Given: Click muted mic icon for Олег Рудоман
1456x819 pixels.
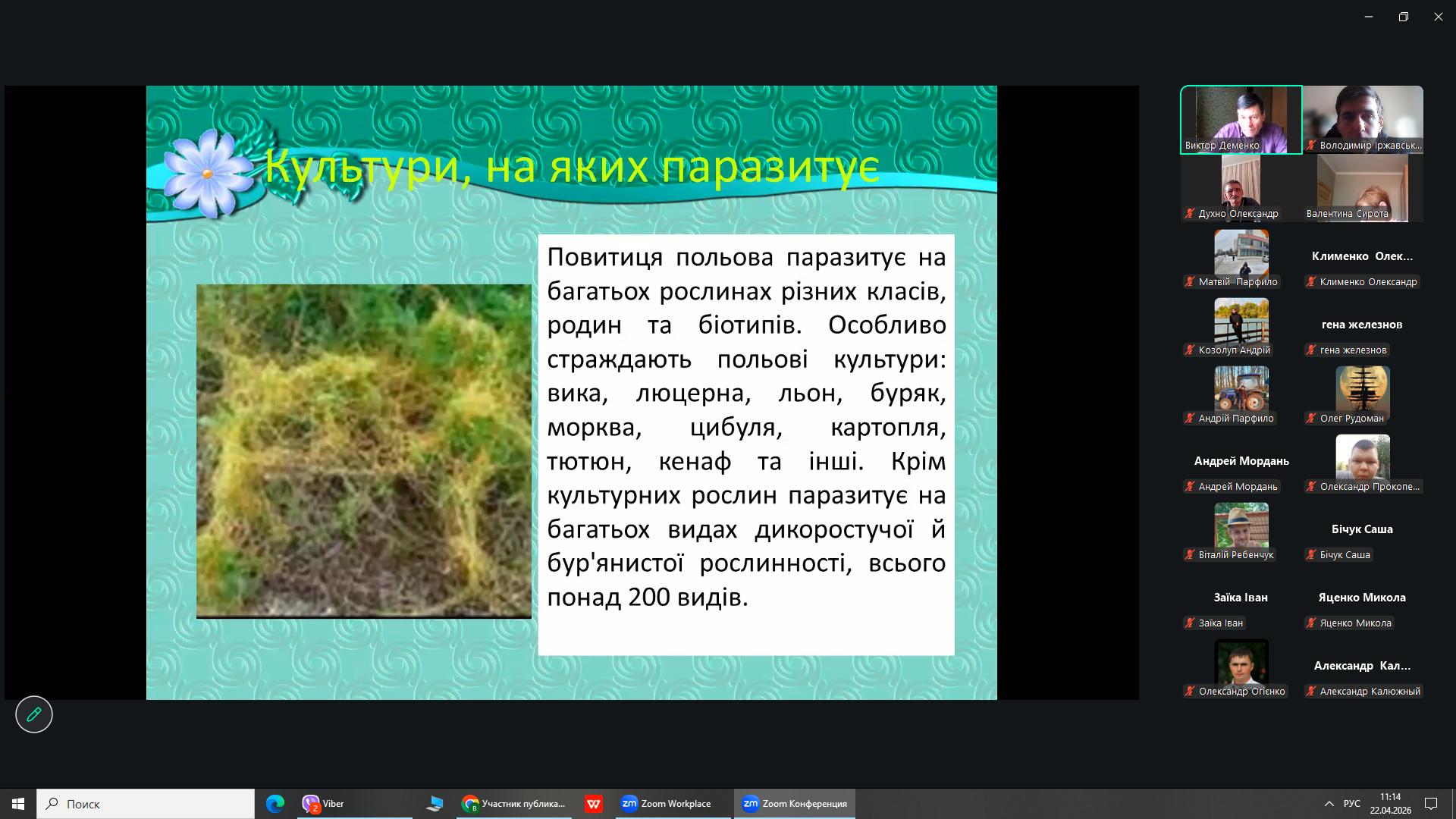Looking at the screenshot, I should pos(1311,419).
